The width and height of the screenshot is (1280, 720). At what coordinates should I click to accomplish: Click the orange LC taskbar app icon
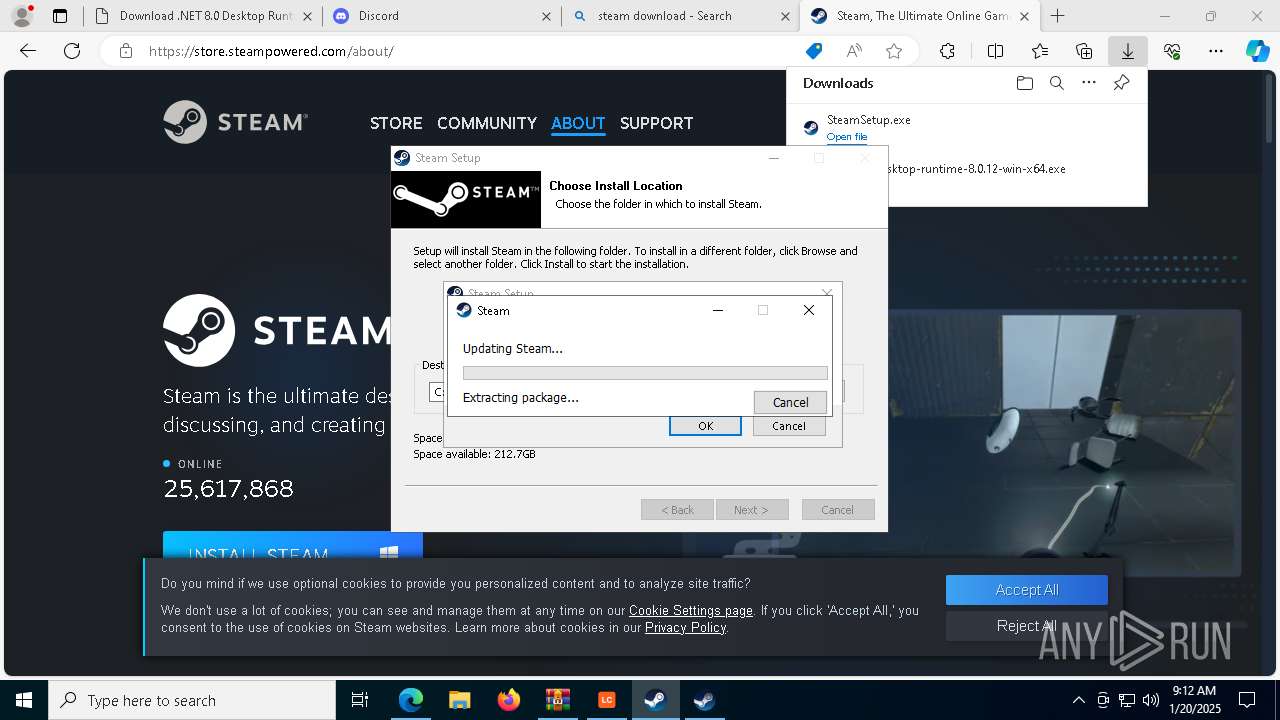point(606,700)
